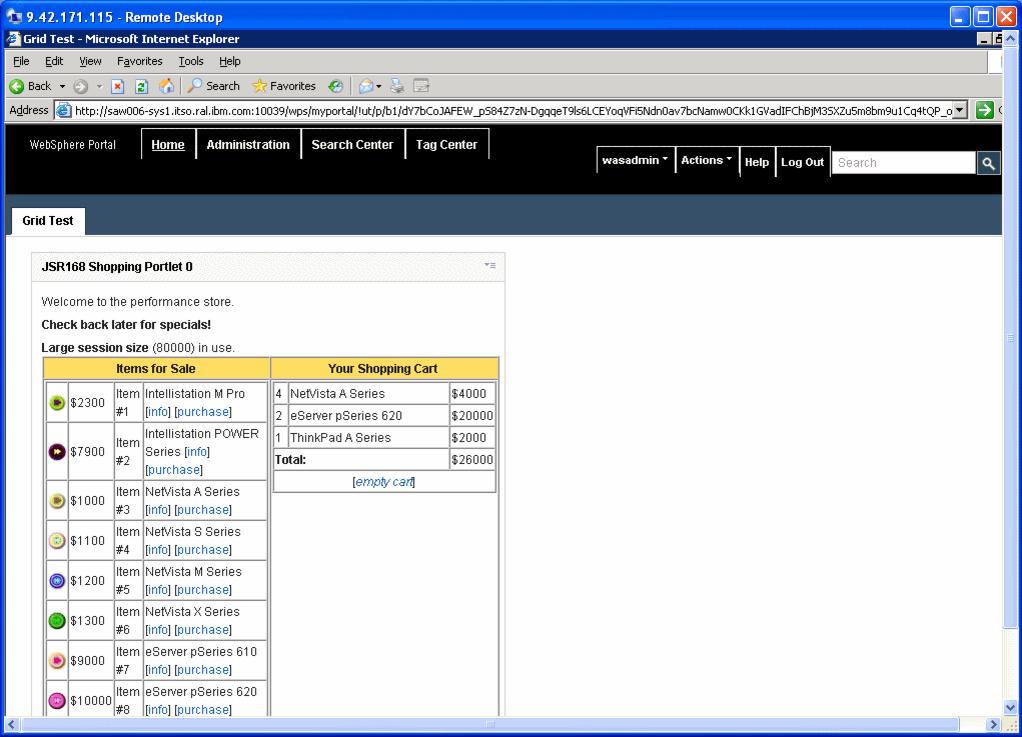Screen dimensions: 1022x737
Task: Click purchase for NetVista M Series
Action: (203, 590)
